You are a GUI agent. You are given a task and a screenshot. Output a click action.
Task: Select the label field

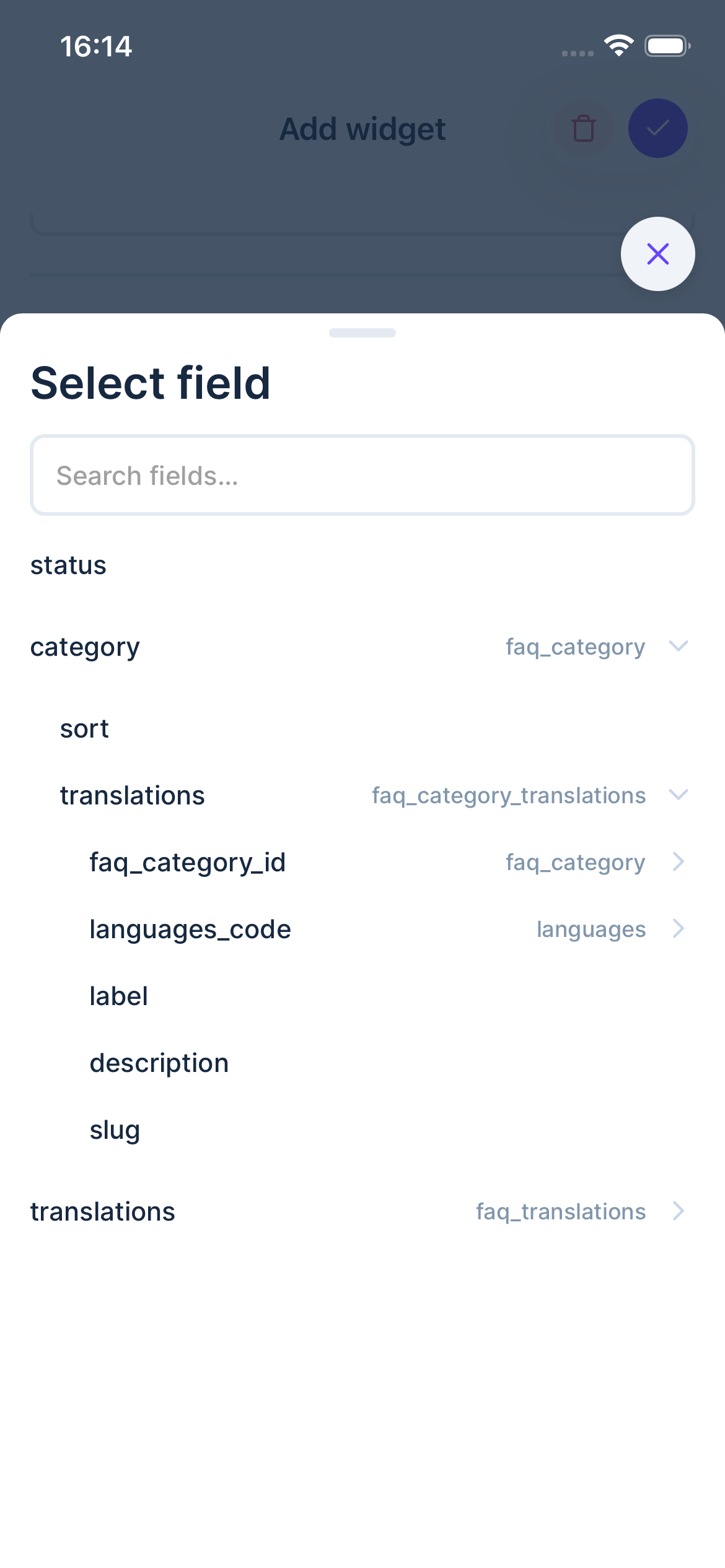click(x=118, y=995)
